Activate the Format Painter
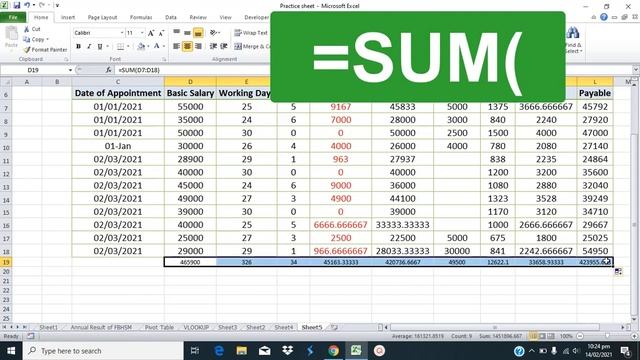 point(45,50)
